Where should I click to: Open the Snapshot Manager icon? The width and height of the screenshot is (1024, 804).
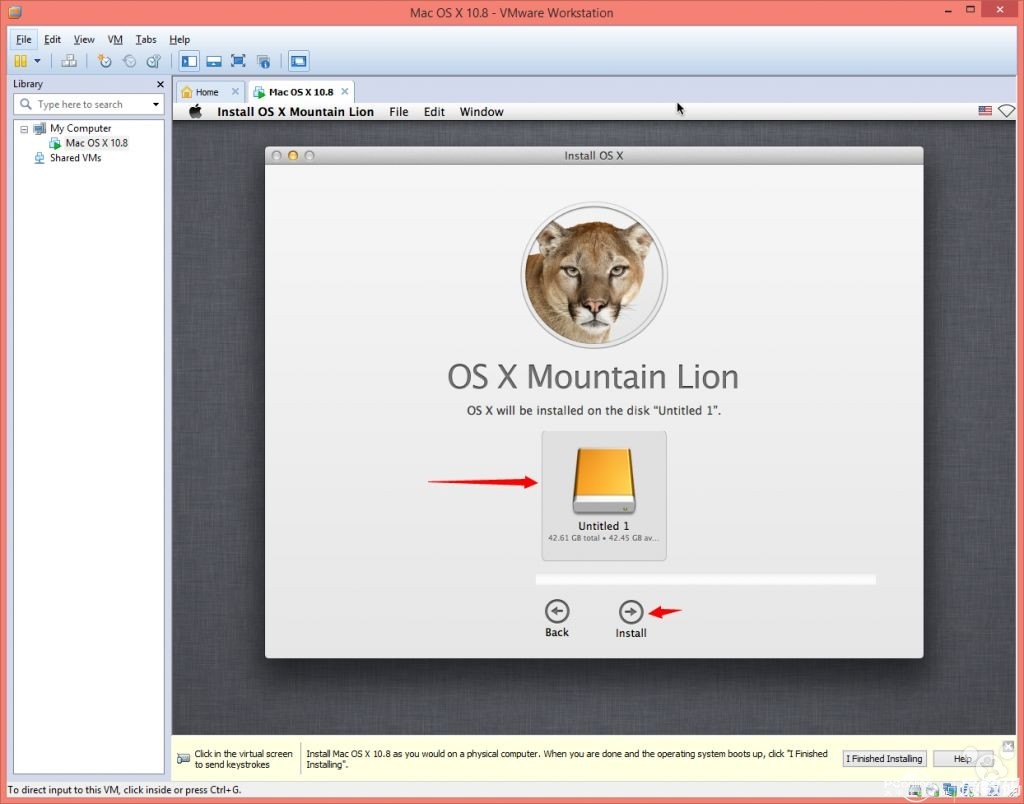click(153, 61)
